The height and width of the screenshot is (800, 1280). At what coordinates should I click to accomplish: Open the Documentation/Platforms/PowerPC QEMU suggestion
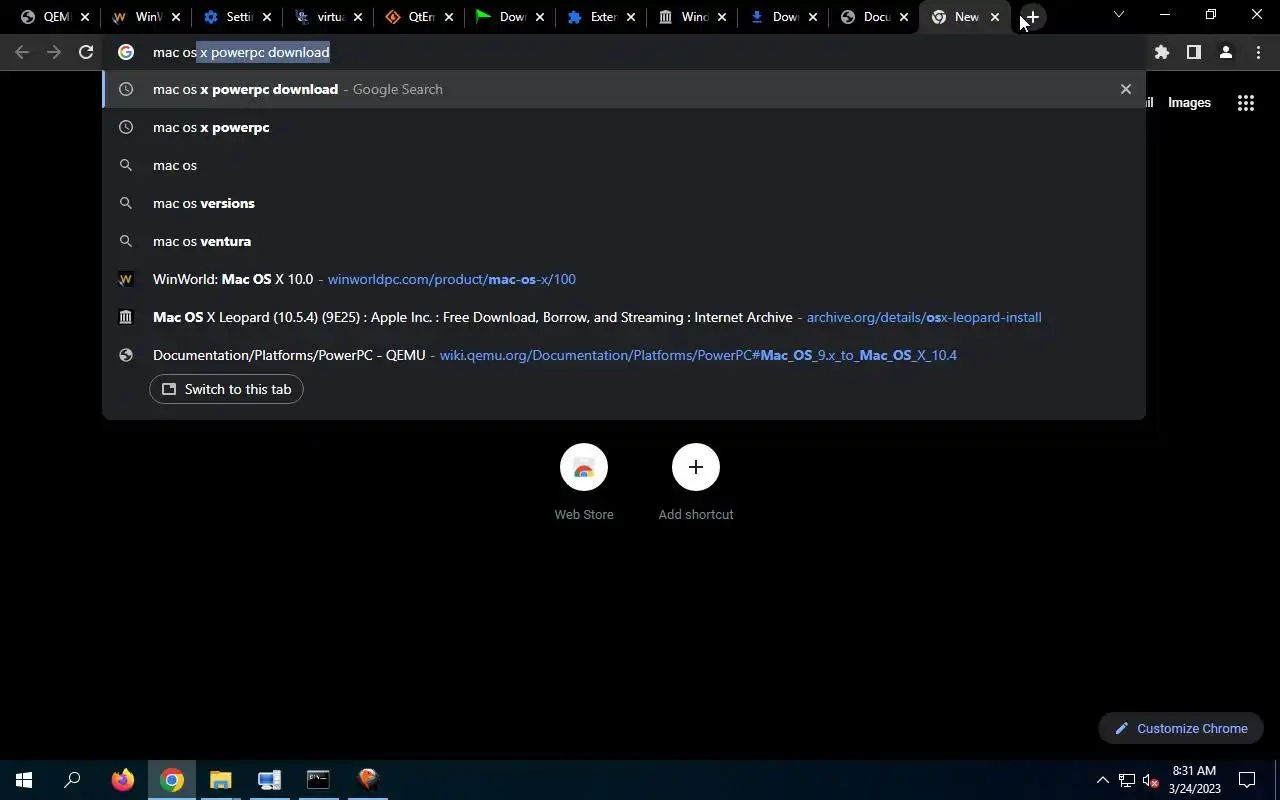tap(624, 355)
